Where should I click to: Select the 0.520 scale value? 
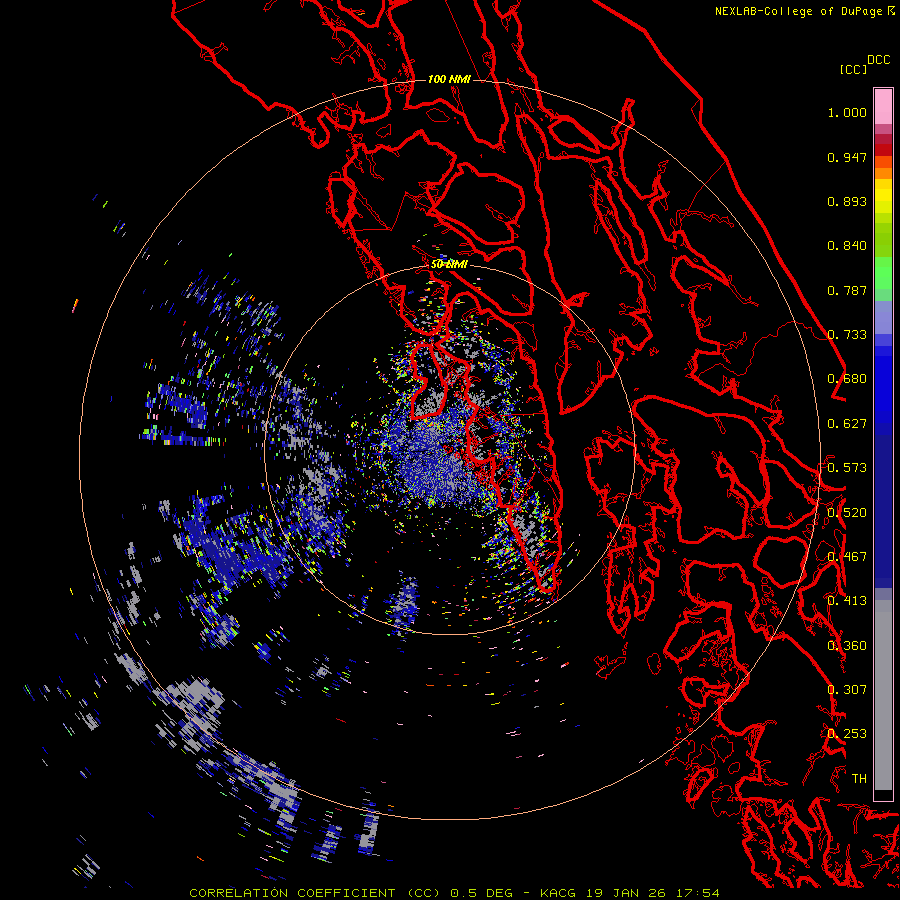pyautogui.click(x=847, y=513)
